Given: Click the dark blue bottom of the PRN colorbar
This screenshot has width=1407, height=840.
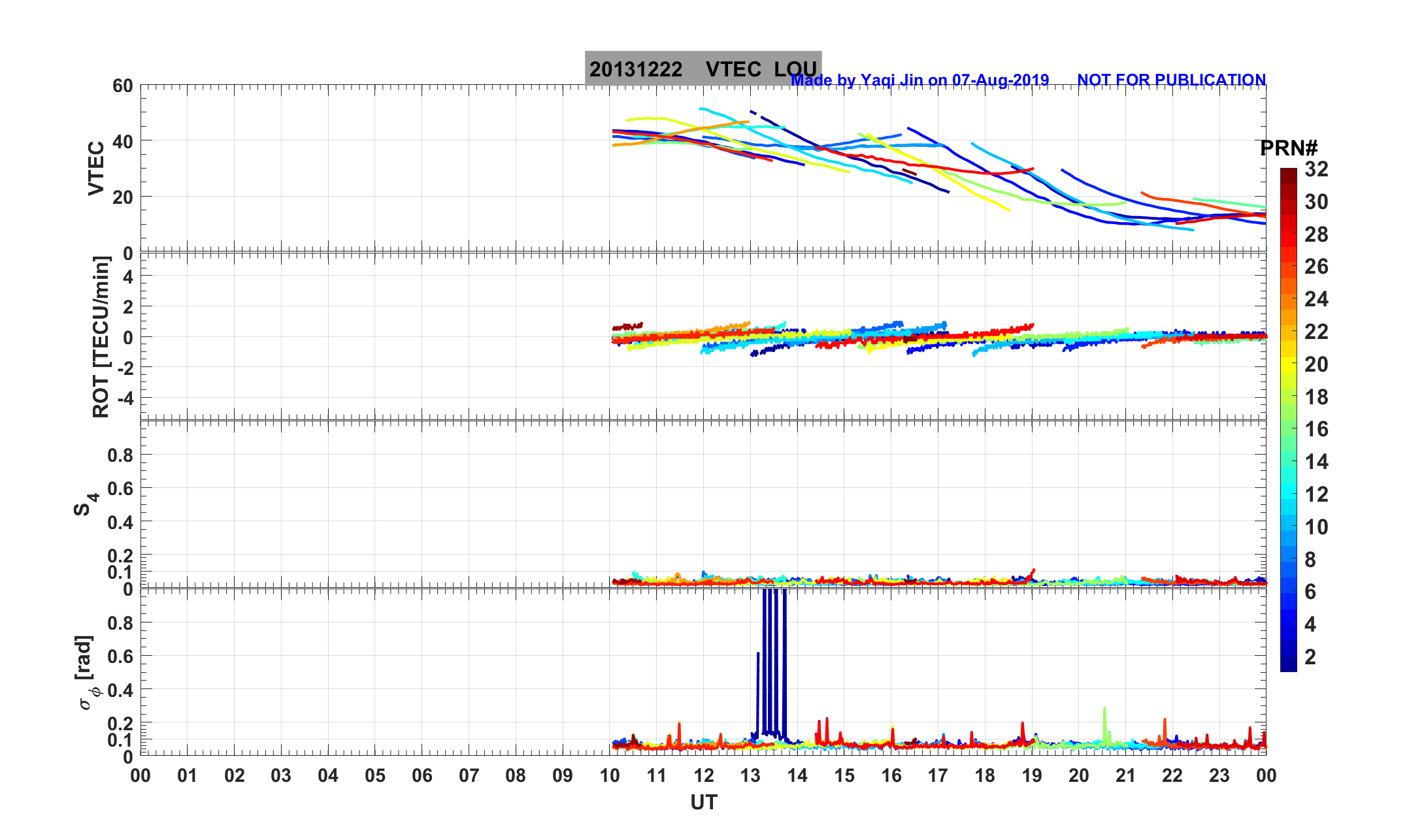Looking at the screenshot, I should (1288, 663).
